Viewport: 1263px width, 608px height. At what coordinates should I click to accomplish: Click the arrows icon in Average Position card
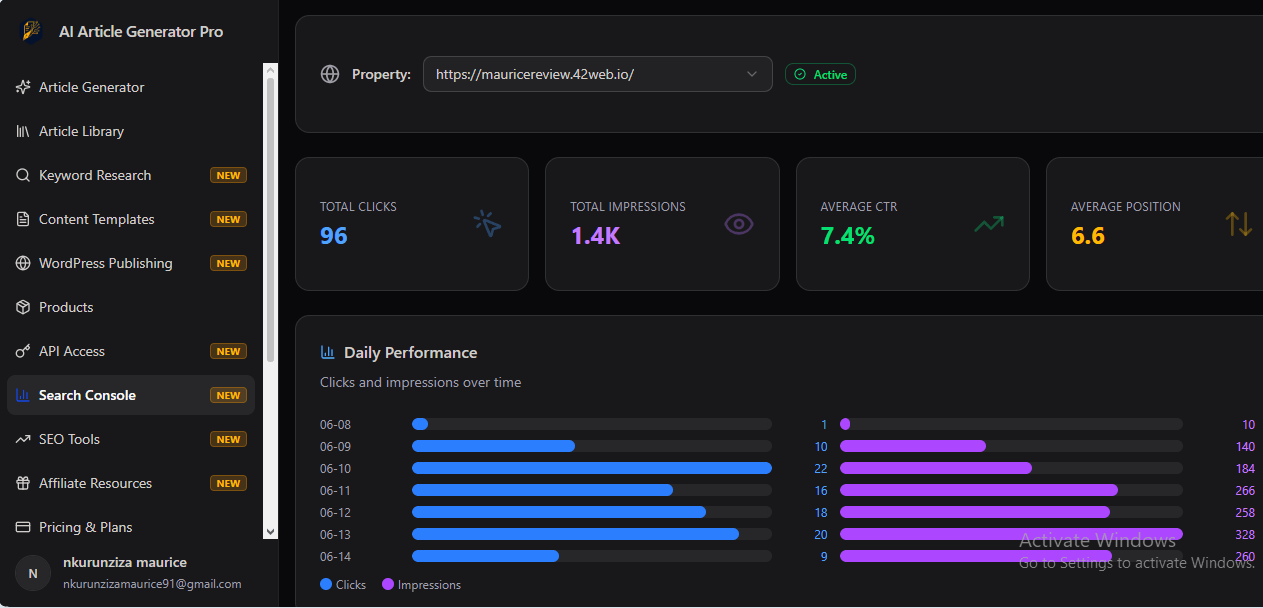pos(1239,224)
